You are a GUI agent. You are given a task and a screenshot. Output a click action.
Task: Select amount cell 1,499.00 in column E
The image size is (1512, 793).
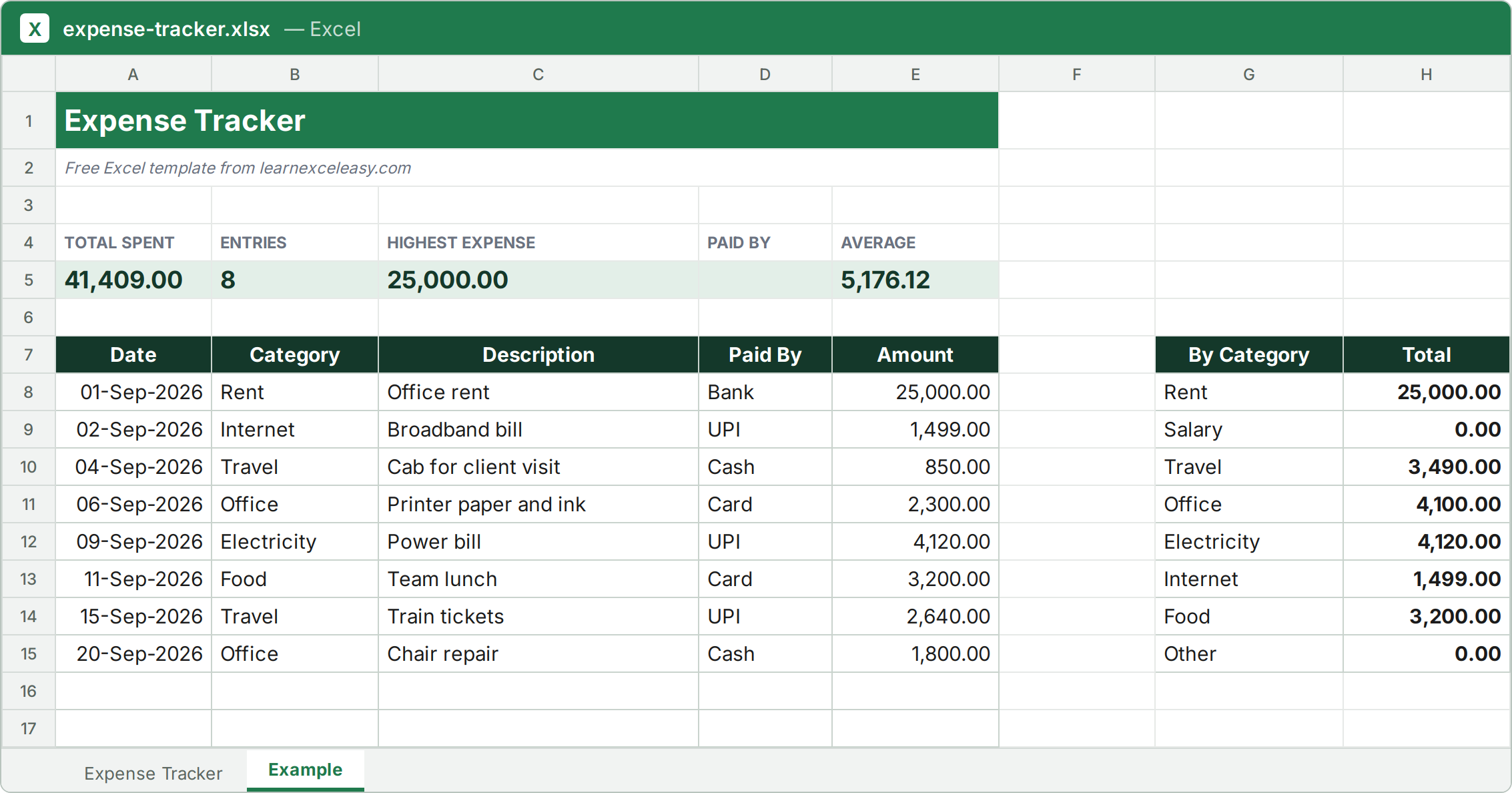(x=915, y=429)
